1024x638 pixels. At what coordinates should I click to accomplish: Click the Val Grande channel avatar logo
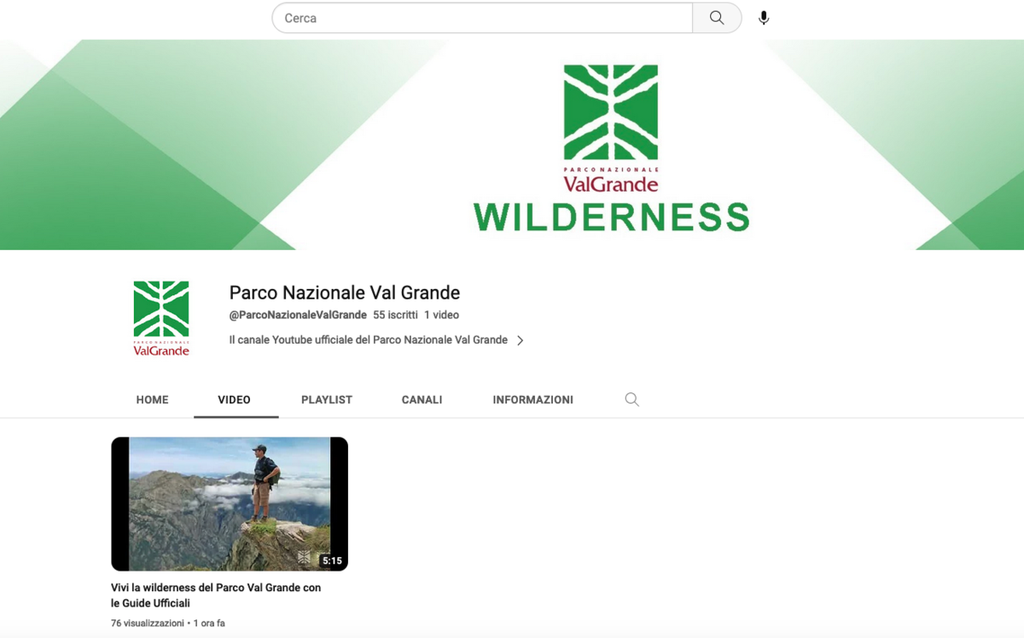161,318
